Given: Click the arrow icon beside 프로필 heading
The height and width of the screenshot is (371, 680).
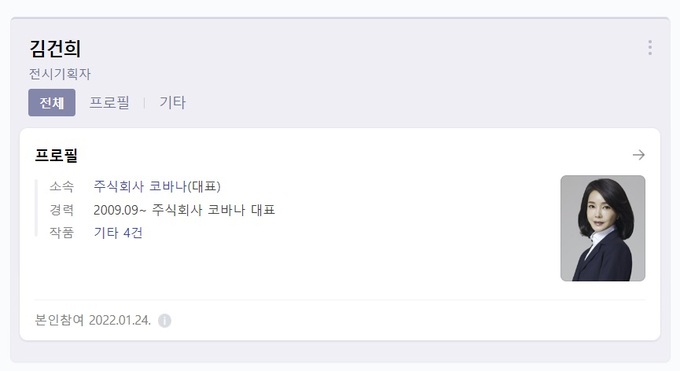Looking at the screenshot, I should [x=638, y=155].
